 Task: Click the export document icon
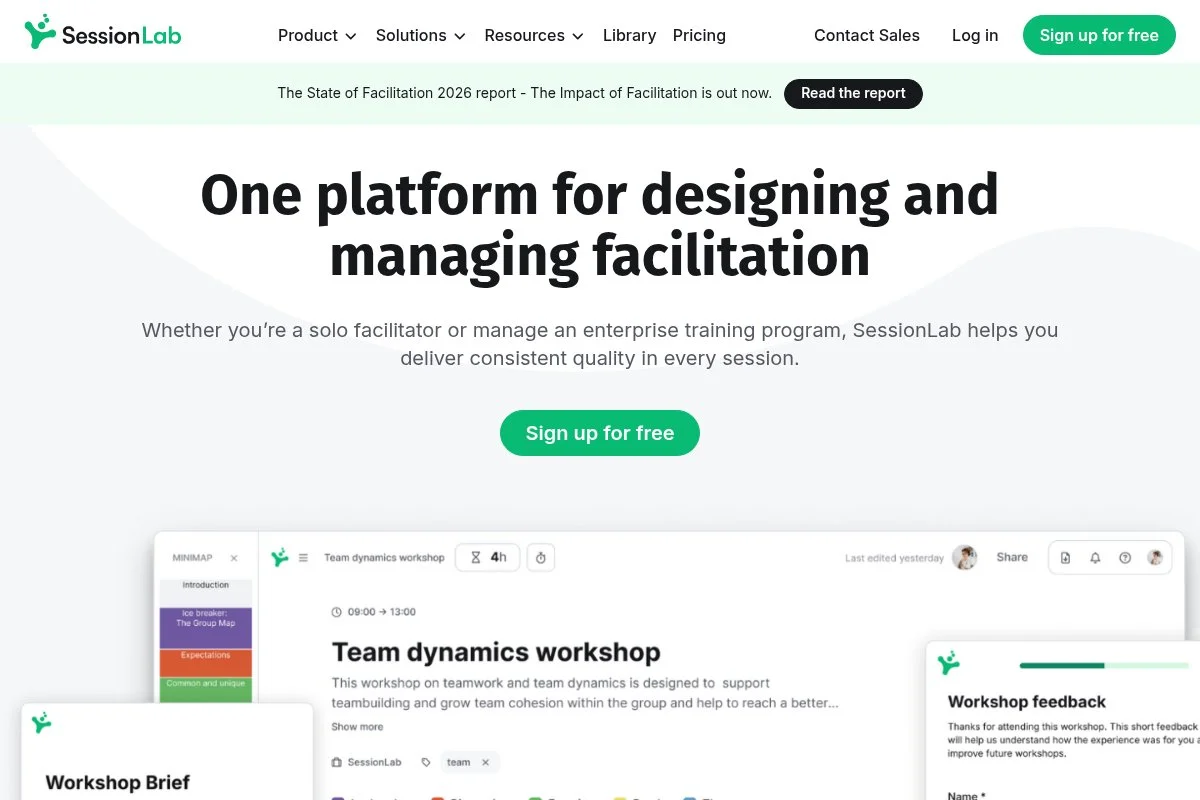pos(1065,558)
